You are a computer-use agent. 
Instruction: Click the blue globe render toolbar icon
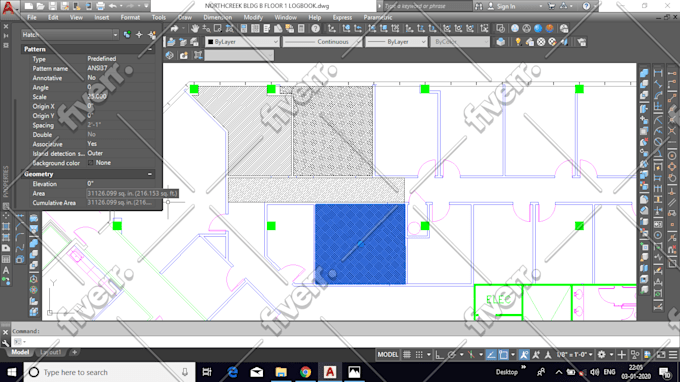(538, 29)
